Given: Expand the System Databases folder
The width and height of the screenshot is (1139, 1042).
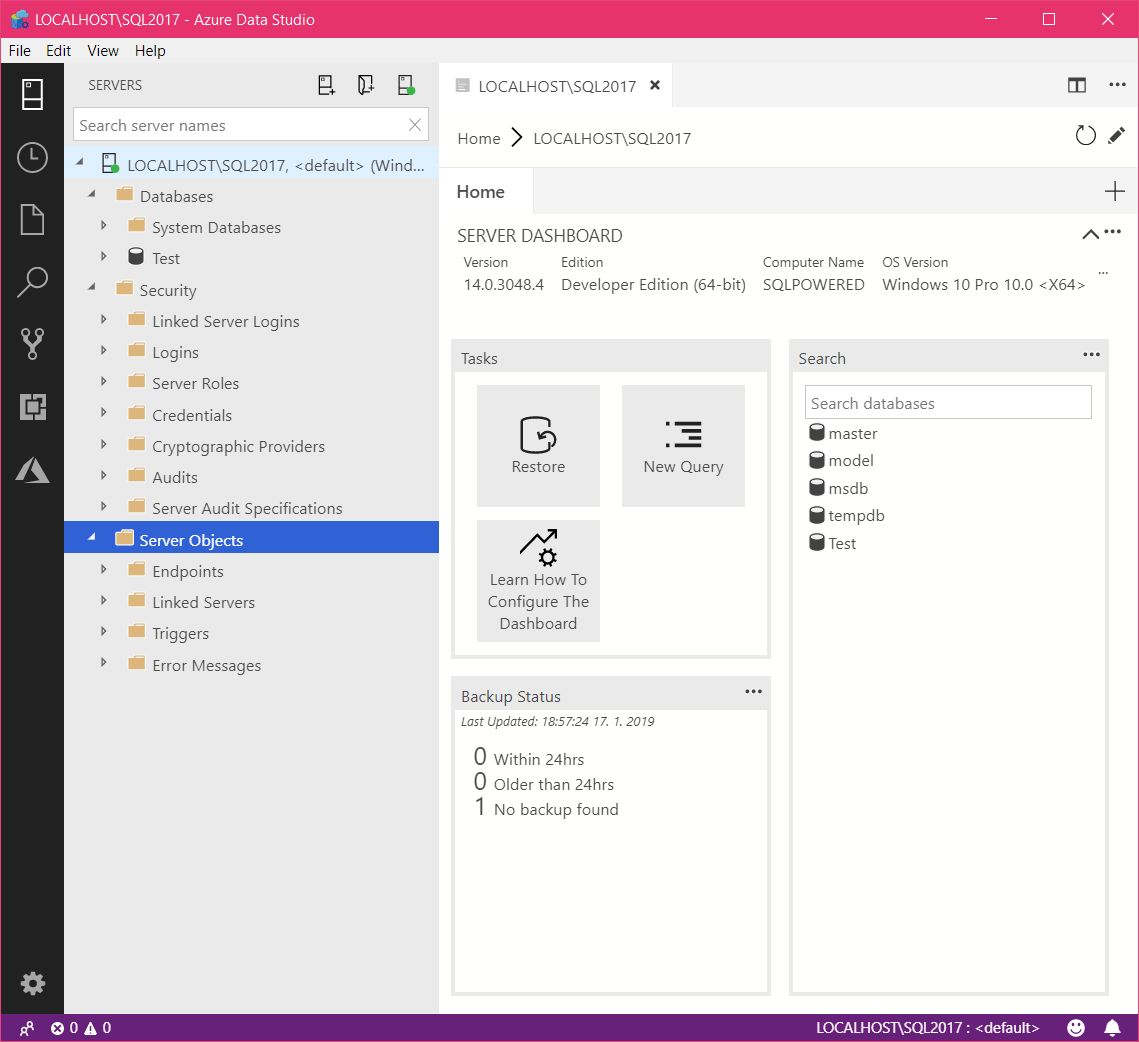Looking at the screenshot, I should [x=103, y=225].
